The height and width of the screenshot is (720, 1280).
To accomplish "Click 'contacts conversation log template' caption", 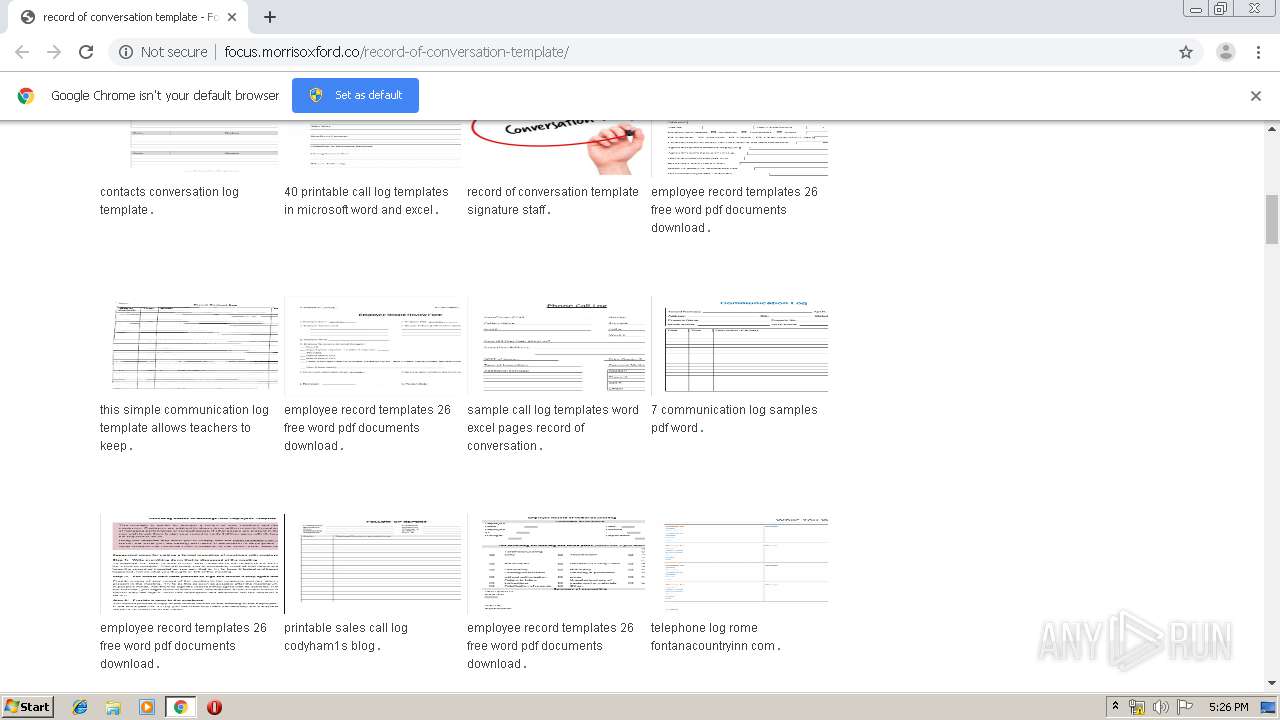I will pos(169,201).
